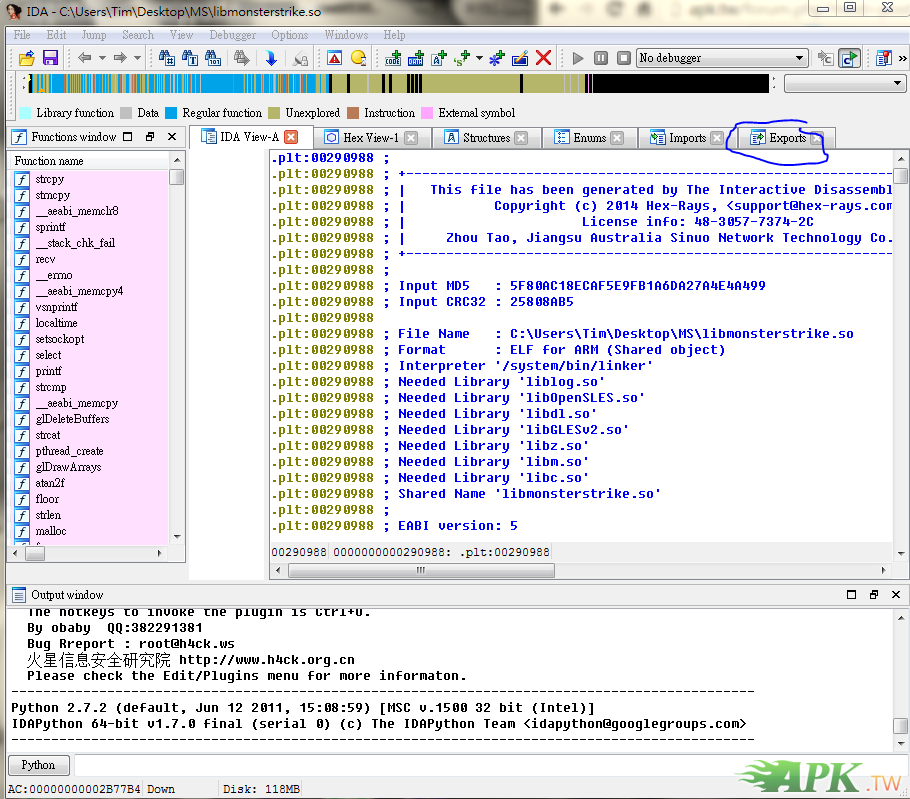Click the blue down arrow jump icon

point(271,58)
